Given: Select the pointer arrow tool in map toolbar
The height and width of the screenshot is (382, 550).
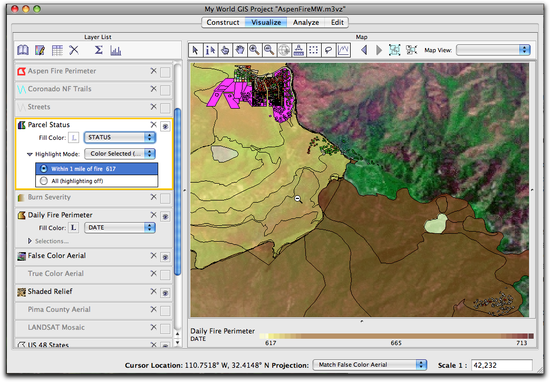Looking at the screenshot, I should tap(195, 50).
